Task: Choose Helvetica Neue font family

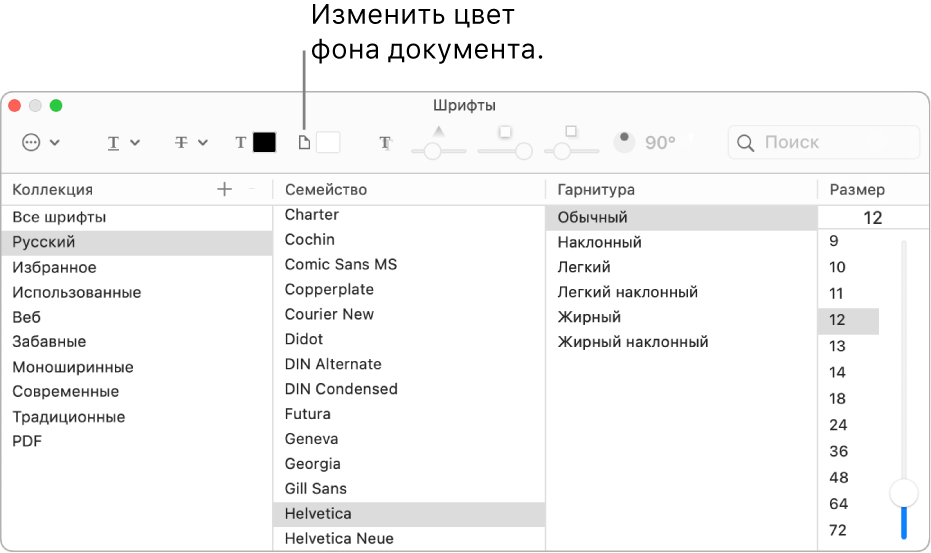Action: 408,539
